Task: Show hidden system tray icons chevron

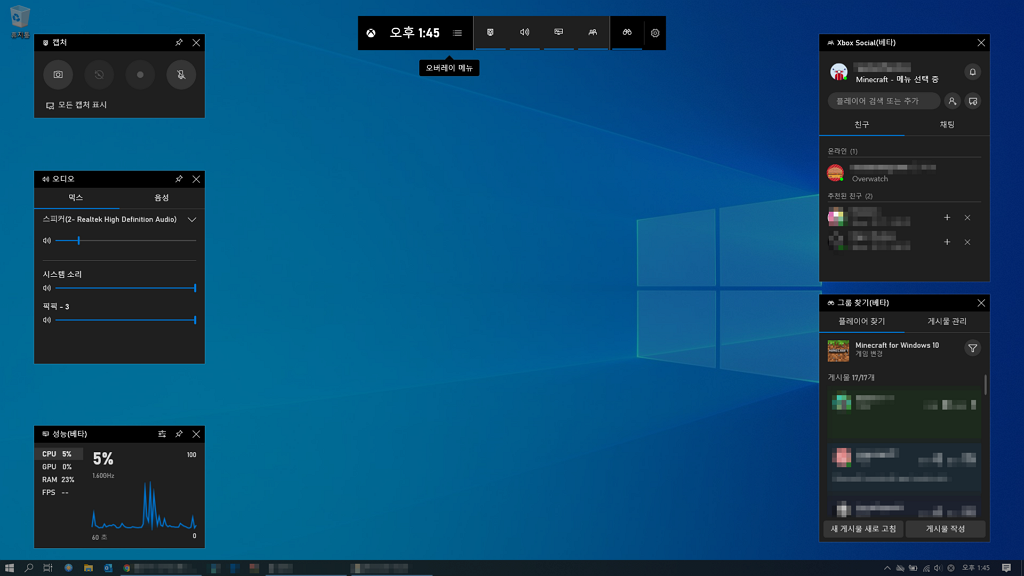Action: click(887, 568)
